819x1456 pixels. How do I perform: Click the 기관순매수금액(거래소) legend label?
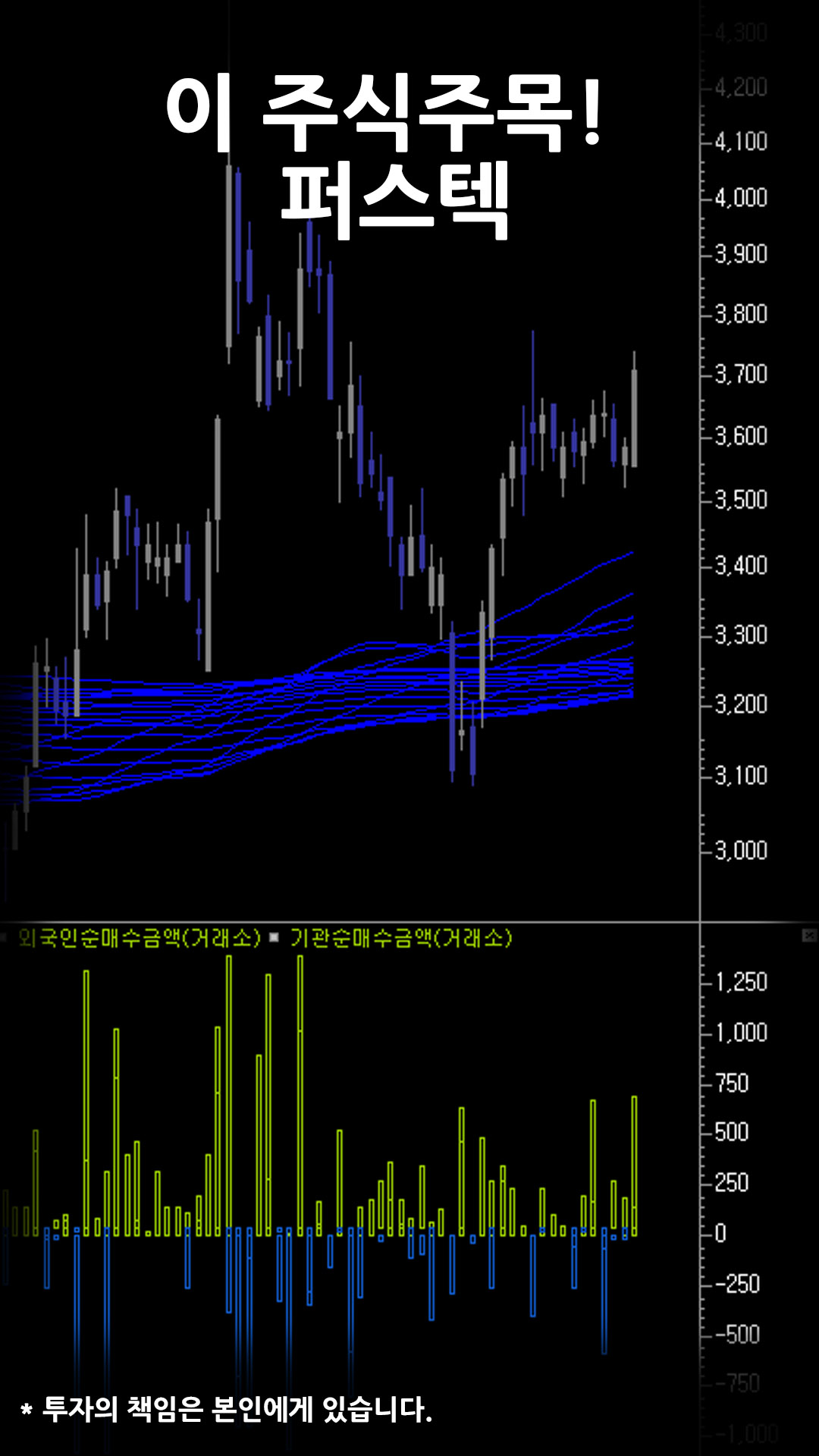pyautogui.click(x=401, y=939)
